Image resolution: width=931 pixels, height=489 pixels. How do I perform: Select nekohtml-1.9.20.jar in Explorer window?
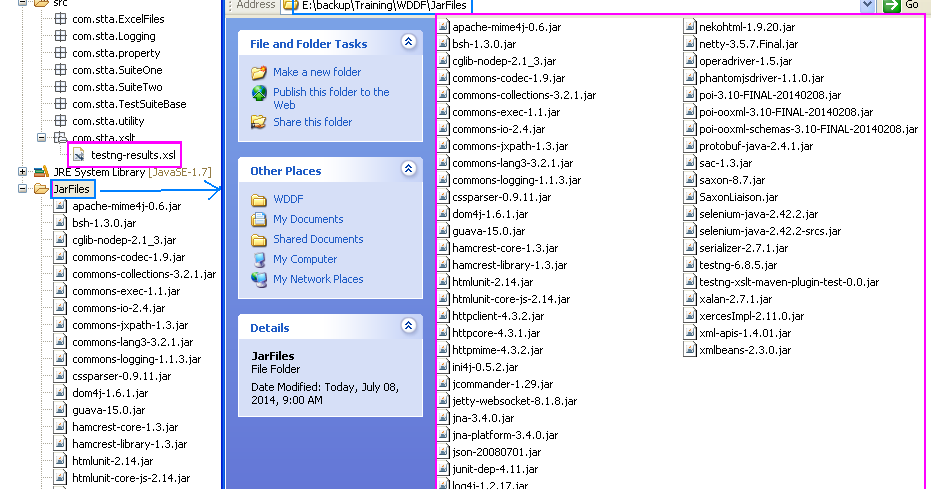747,27
